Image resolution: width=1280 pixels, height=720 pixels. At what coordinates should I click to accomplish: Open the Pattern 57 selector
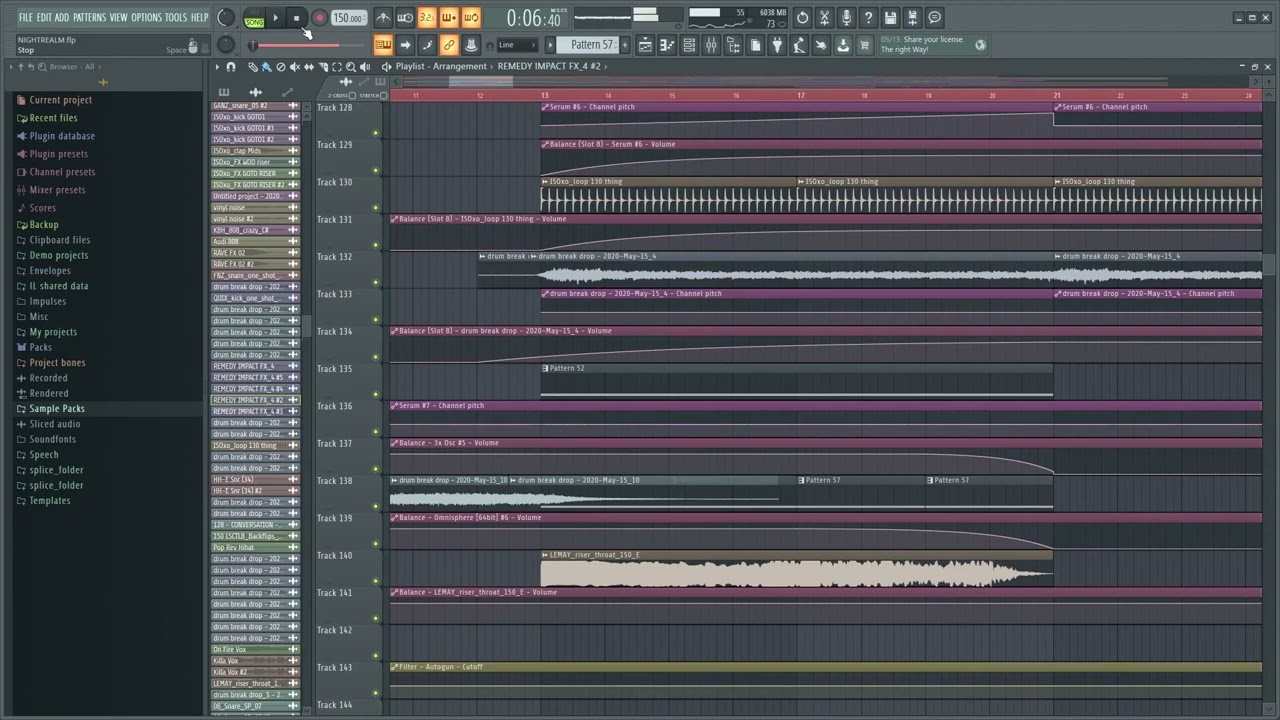(592, 45)
